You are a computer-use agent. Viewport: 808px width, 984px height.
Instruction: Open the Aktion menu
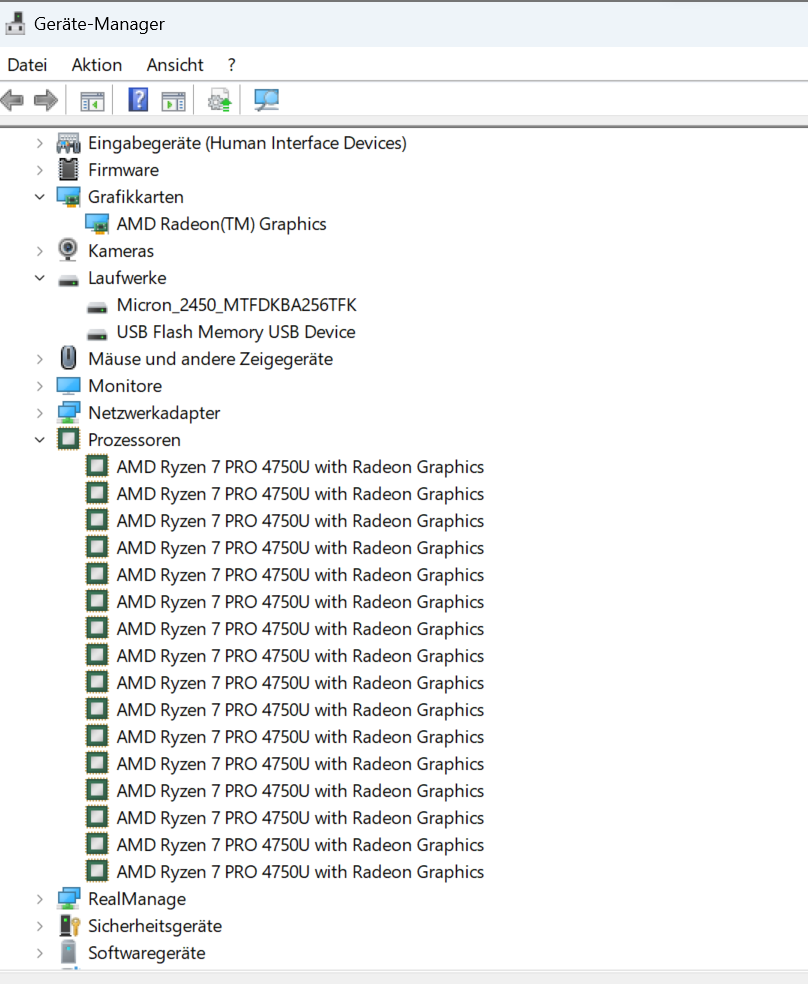tap(97, 65)
